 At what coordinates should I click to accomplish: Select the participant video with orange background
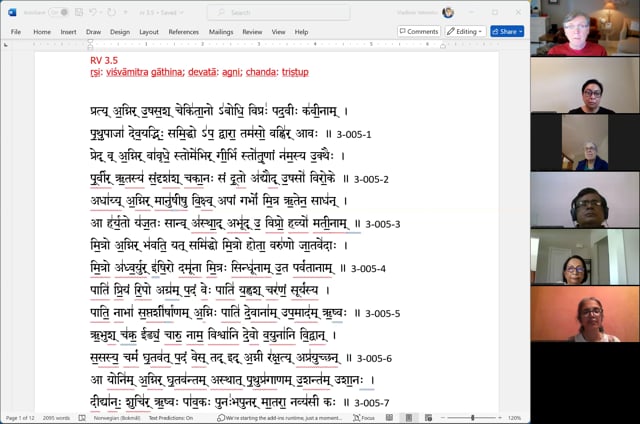[585, 314]
